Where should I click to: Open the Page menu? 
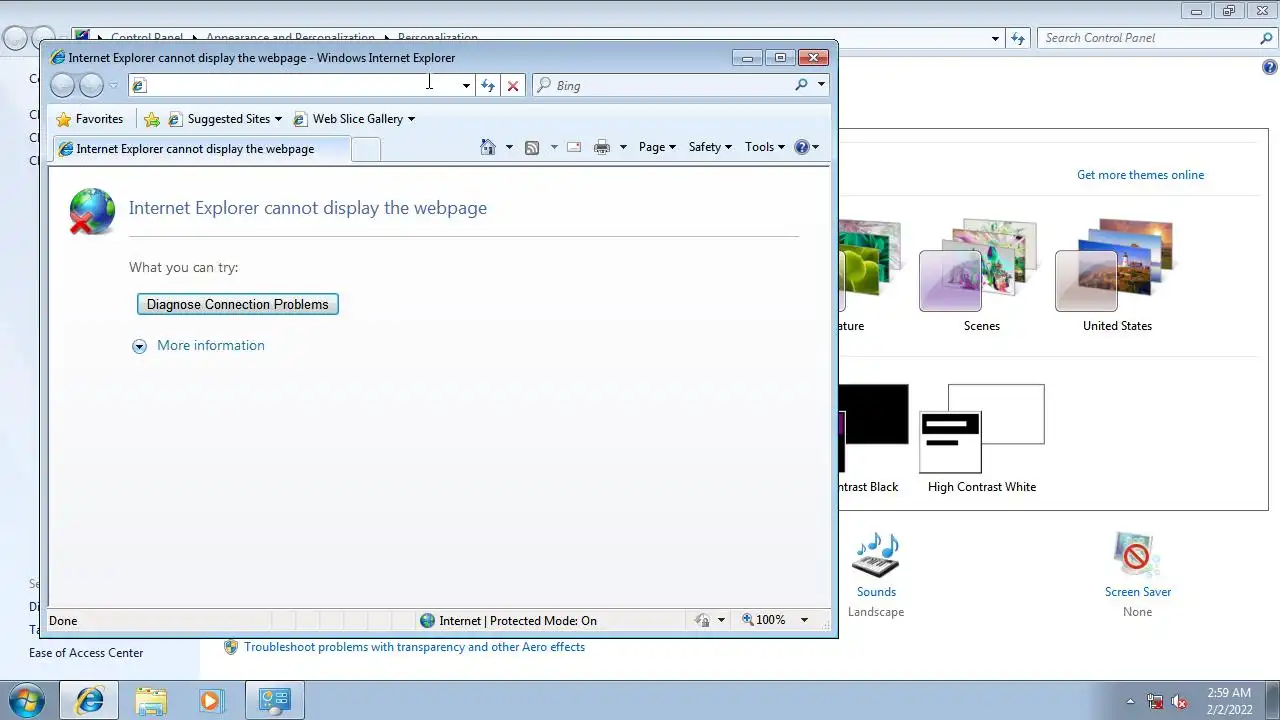click(657, 147)
